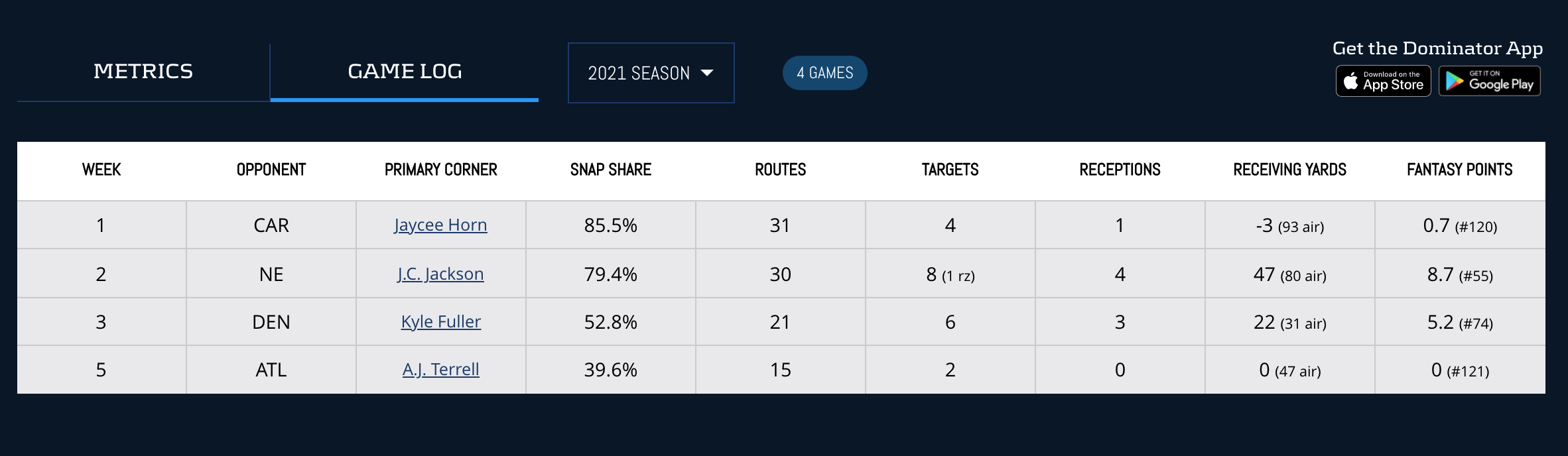Select the Game Log tab
This screenshot has height=456, width=1568.
click(x=405, y=72)
